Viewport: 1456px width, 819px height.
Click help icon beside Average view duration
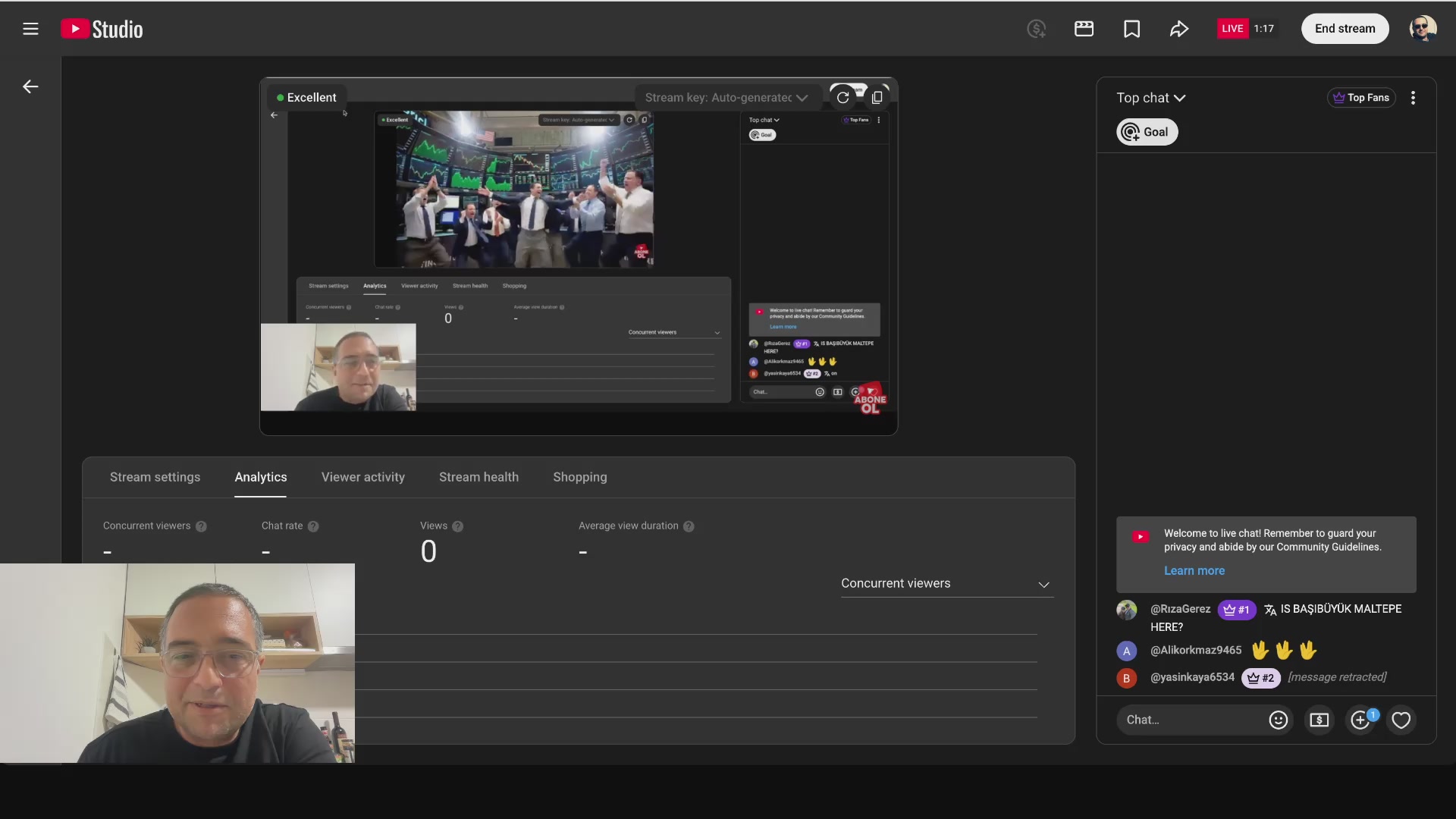[x=689, y=526]
